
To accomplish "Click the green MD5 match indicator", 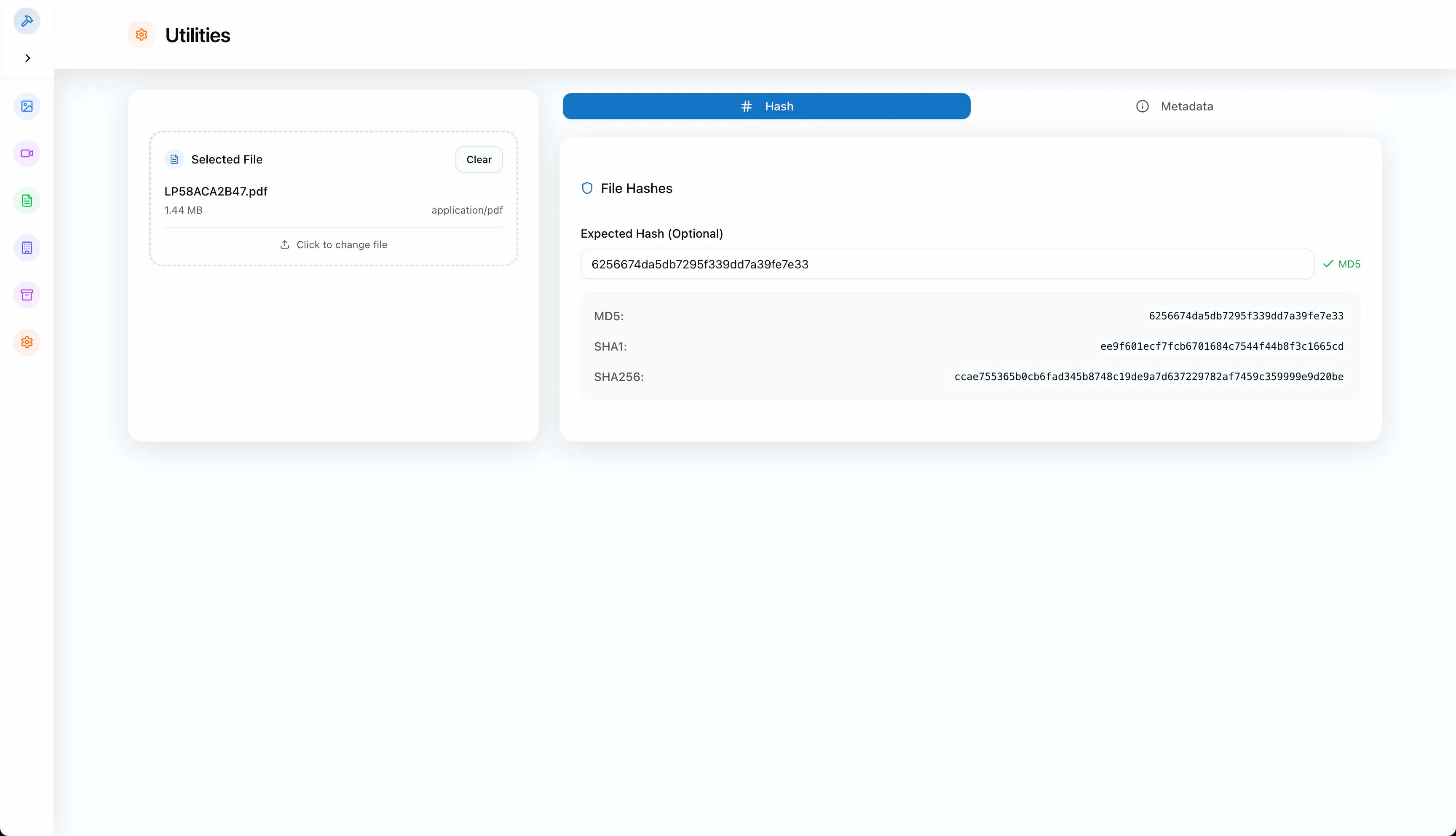I will [1341, 264].
